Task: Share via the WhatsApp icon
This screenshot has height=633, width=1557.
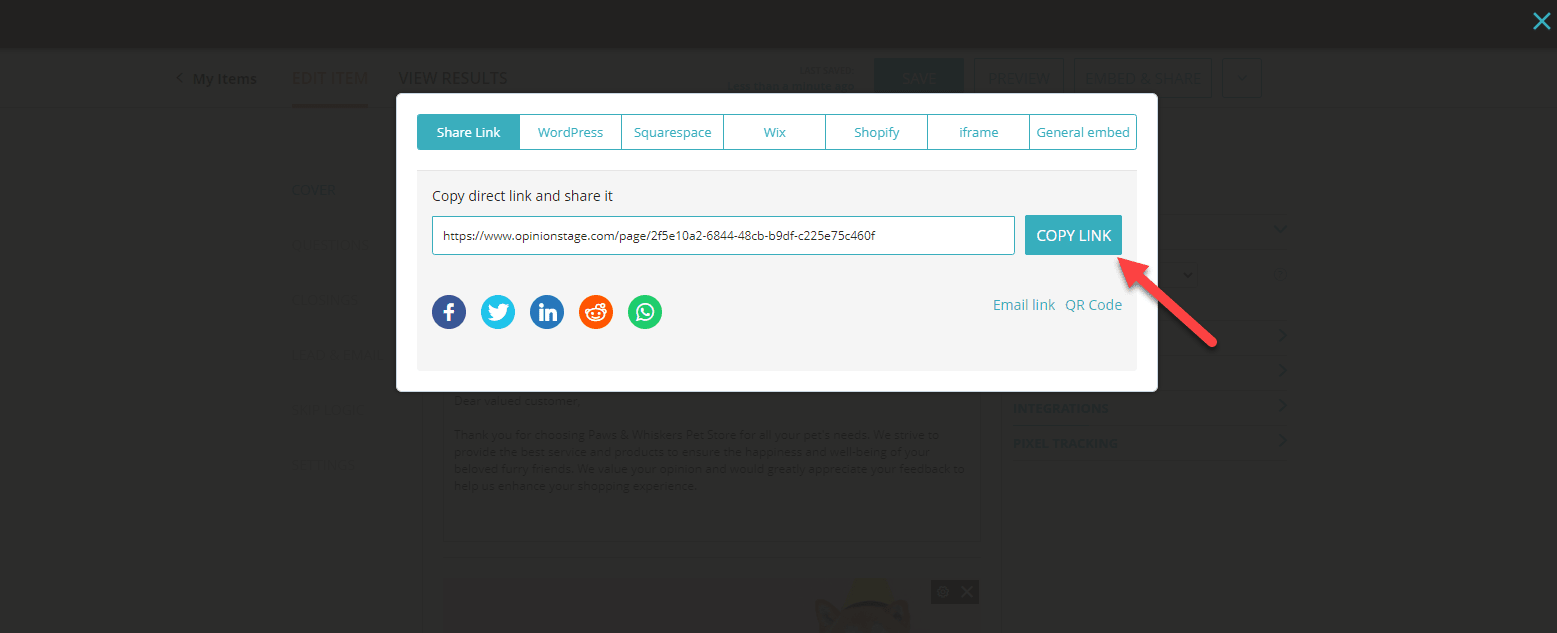Action: (x=645, y=311)
